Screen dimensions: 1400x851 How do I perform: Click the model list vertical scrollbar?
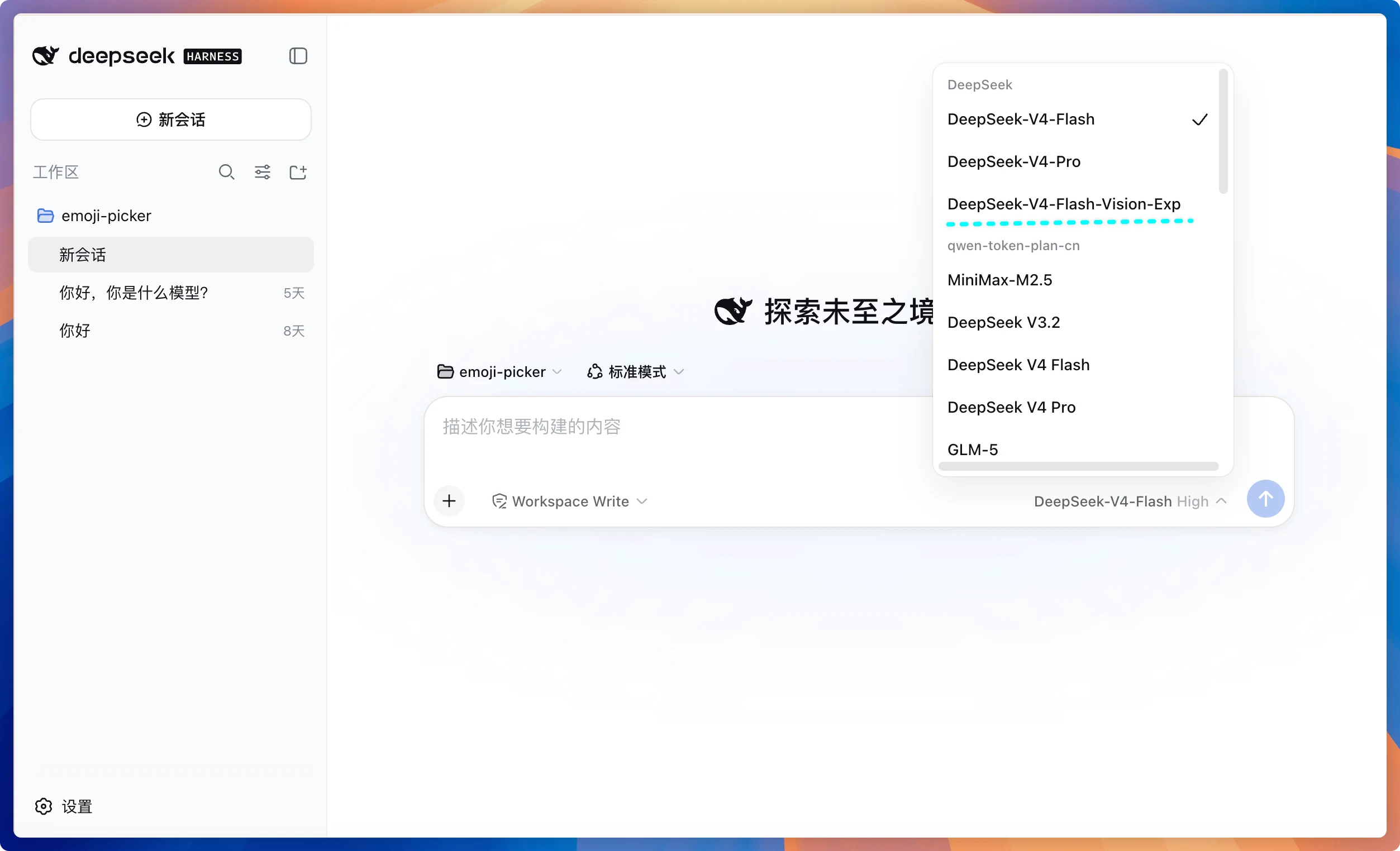coord(1223,131)
